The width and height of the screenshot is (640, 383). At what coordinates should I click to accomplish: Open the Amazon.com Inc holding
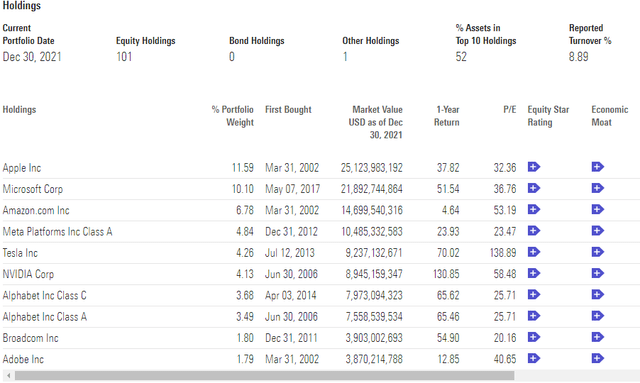(36, 210)
